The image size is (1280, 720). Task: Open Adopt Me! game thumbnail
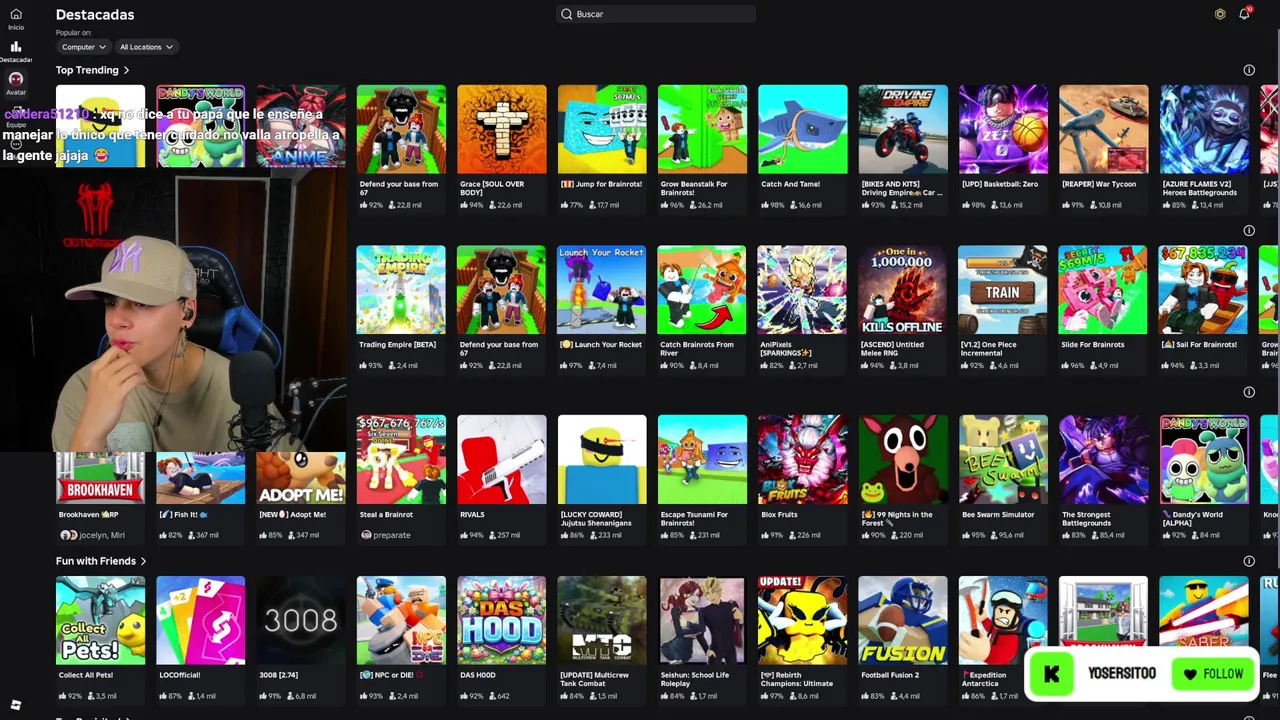(301, 478)
